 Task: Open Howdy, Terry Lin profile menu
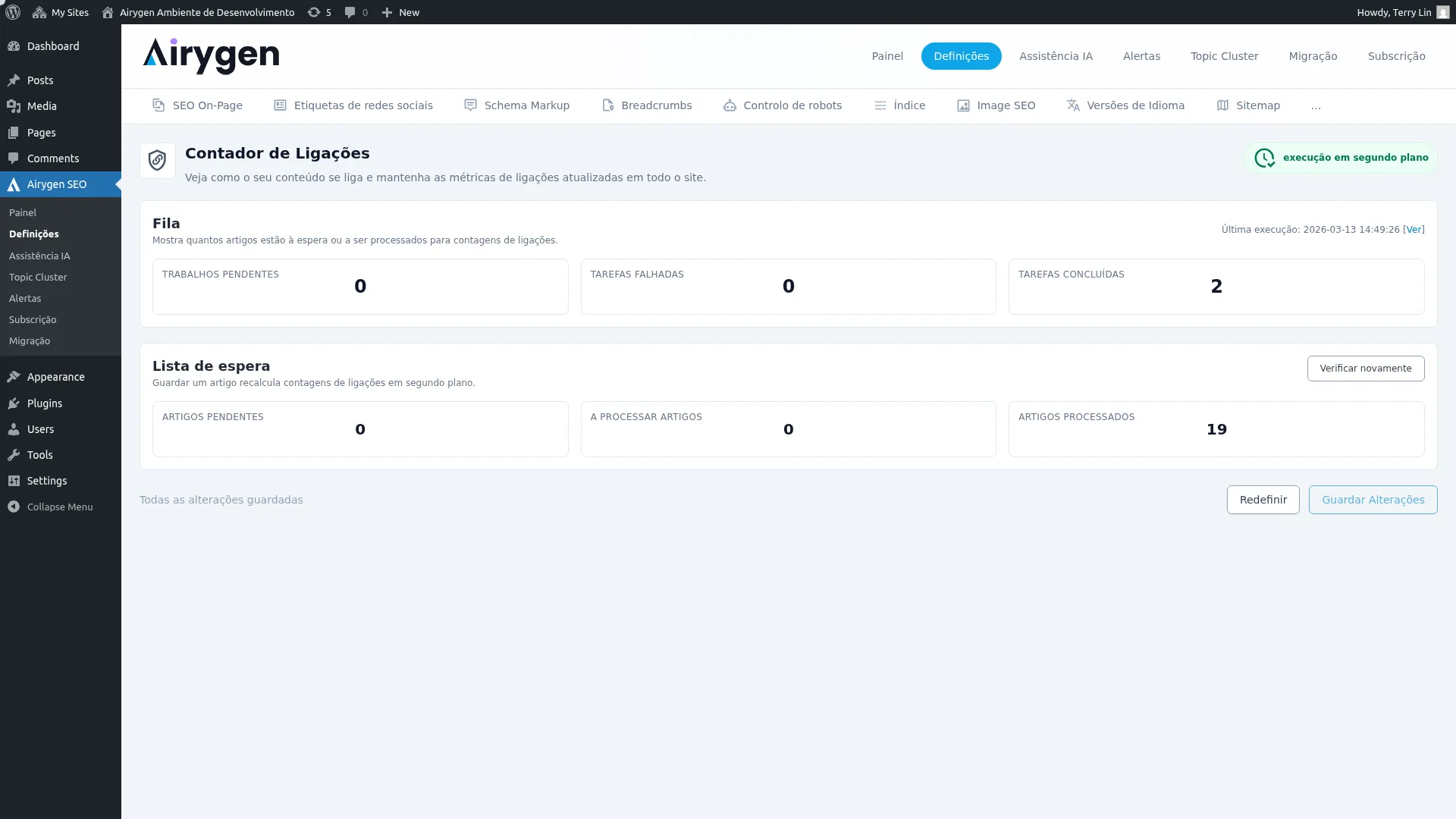[1402, 12]
